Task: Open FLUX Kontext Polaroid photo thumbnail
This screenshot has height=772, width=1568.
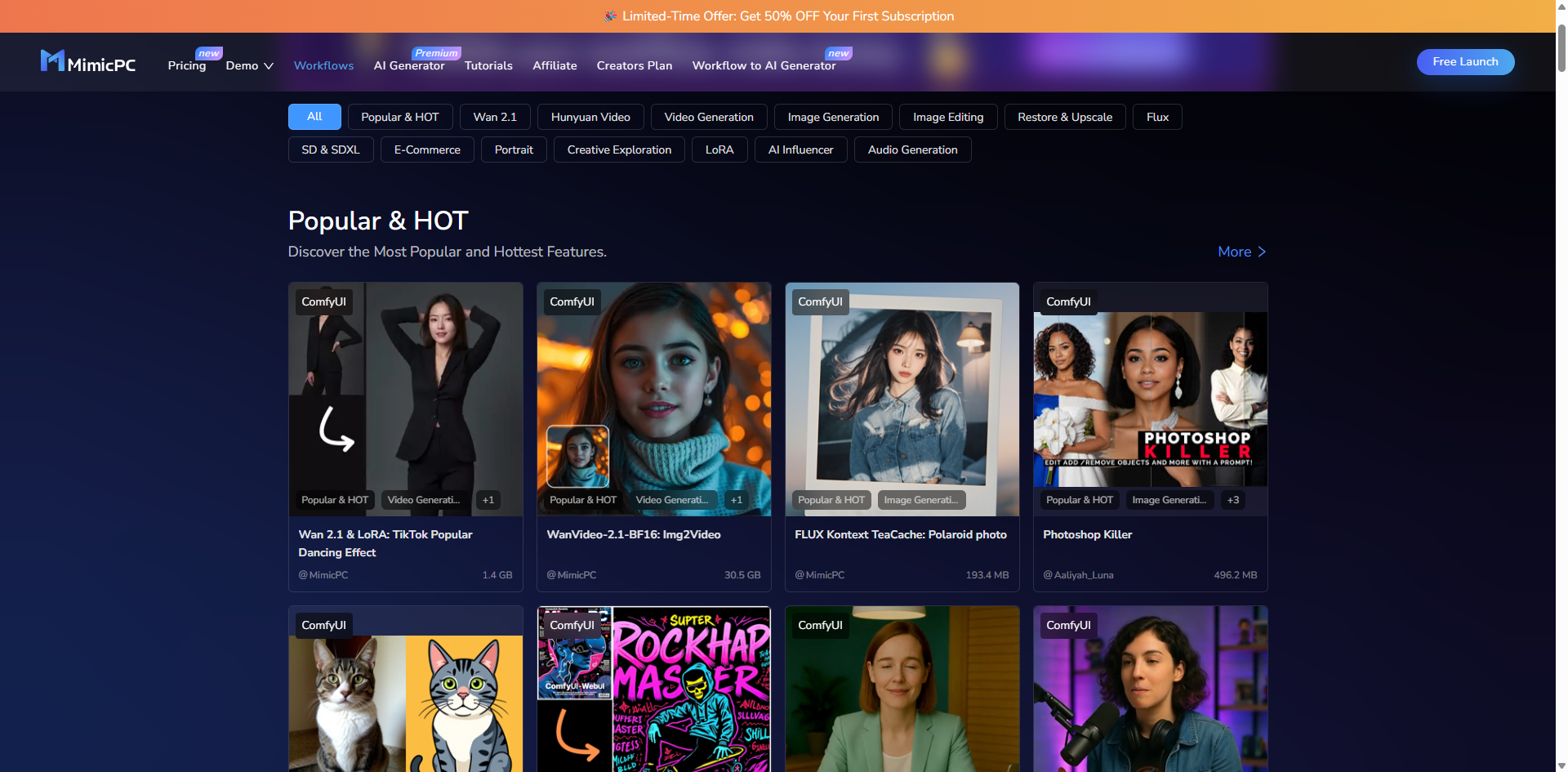Action: [x=902, y=399]
